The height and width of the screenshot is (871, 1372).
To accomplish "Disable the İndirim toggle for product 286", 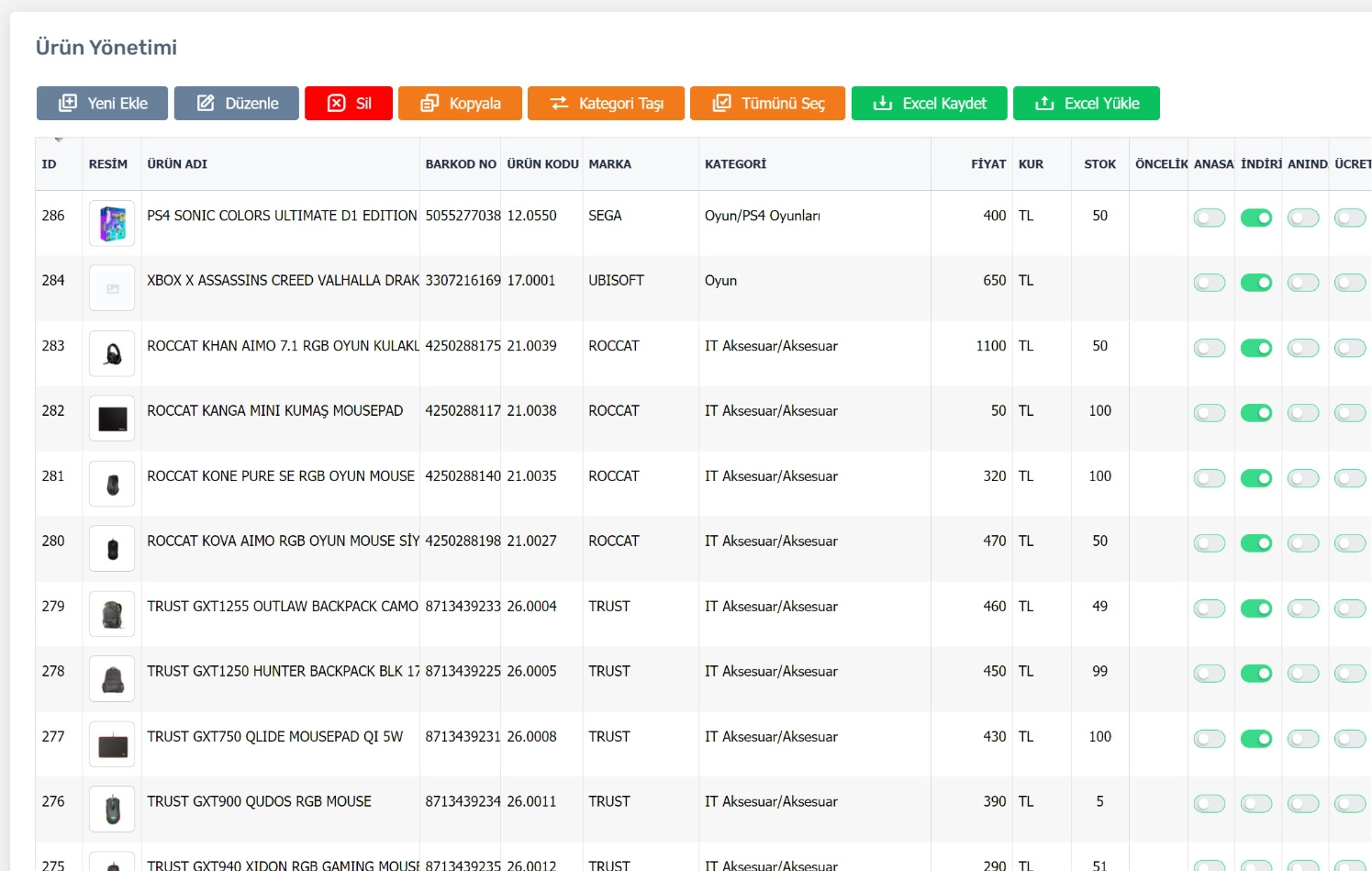I will pyautogui.click(x=1255, y=218).
